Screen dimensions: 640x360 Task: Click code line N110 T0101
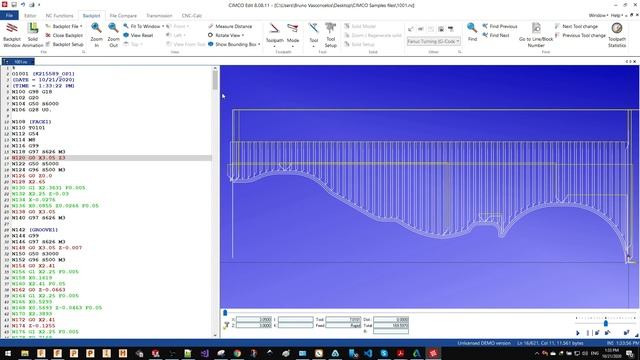[28, 128]
